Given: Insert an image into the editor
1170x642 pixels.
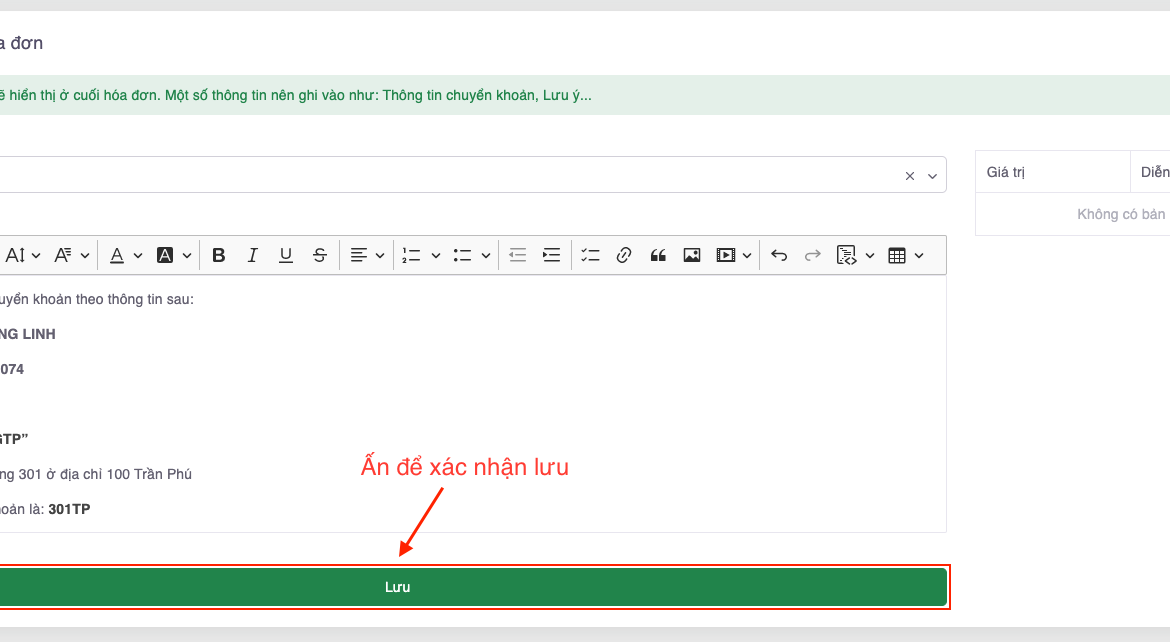Looking at the screenshot, I should click(x=691, y=255).
